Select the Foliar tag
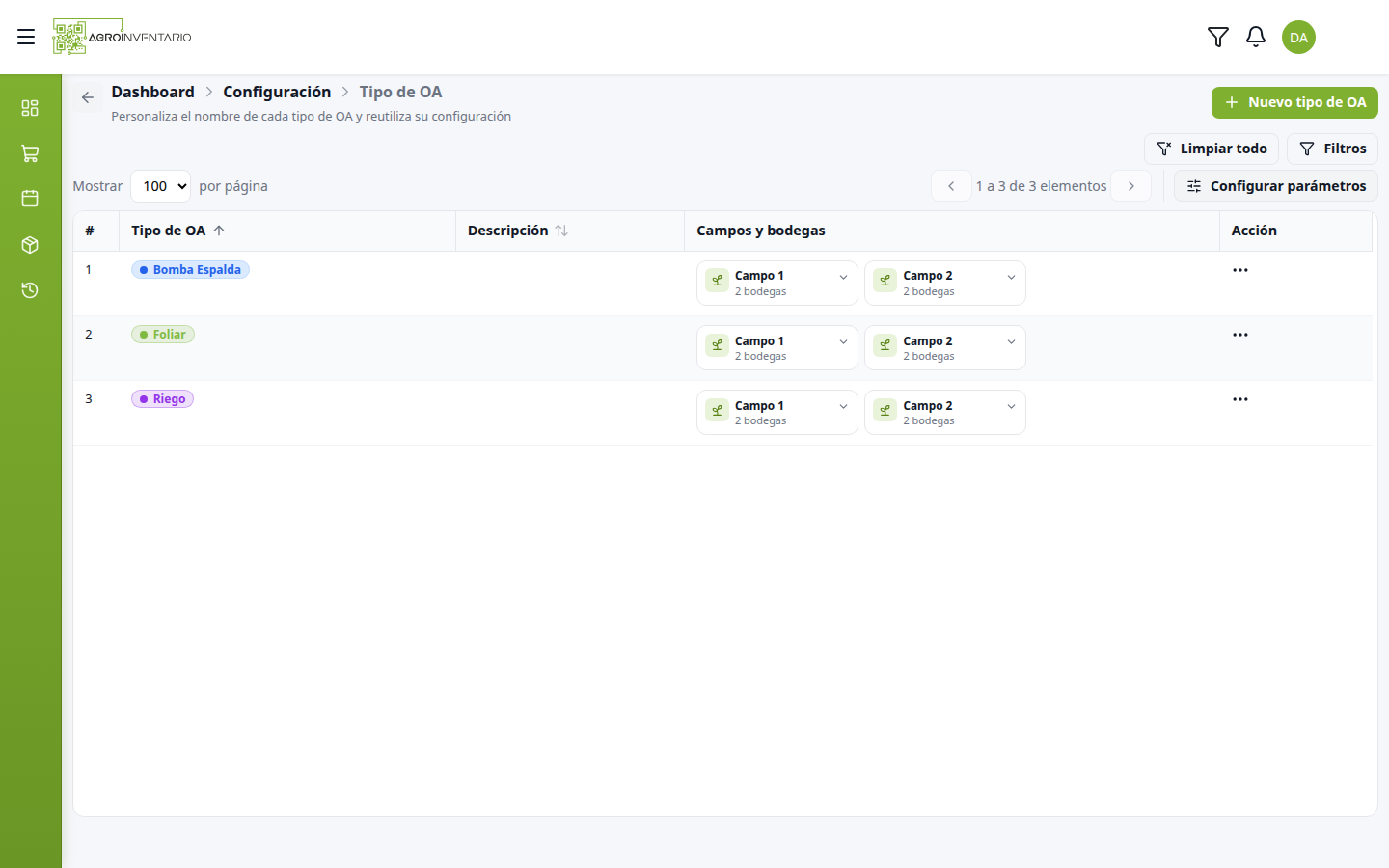This screenshot has width=1389, height=868. tap(163, 335)
